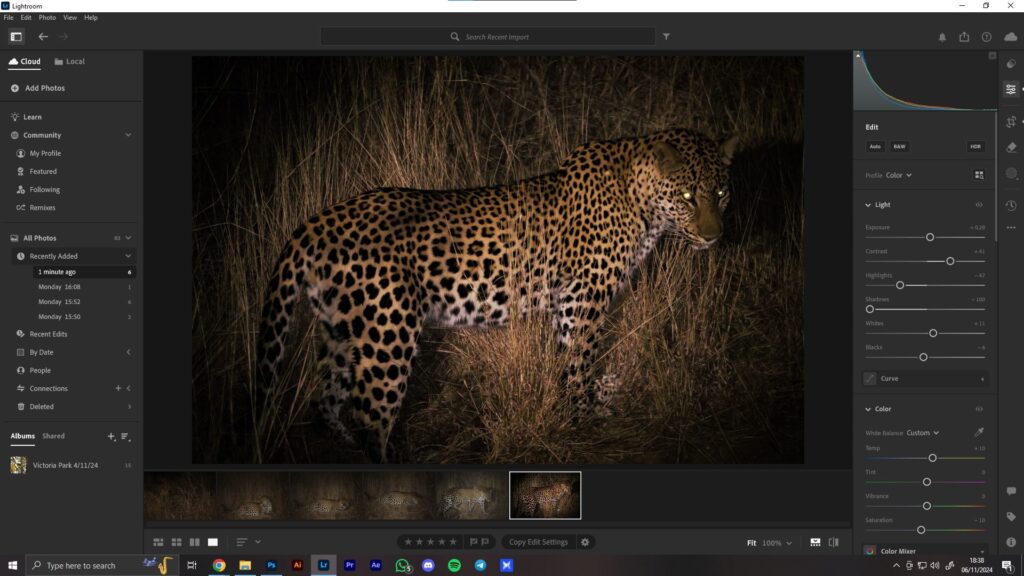Screen dimensions: 1024x576
Task: Expand the By Date section
Action: pos(128,352)
